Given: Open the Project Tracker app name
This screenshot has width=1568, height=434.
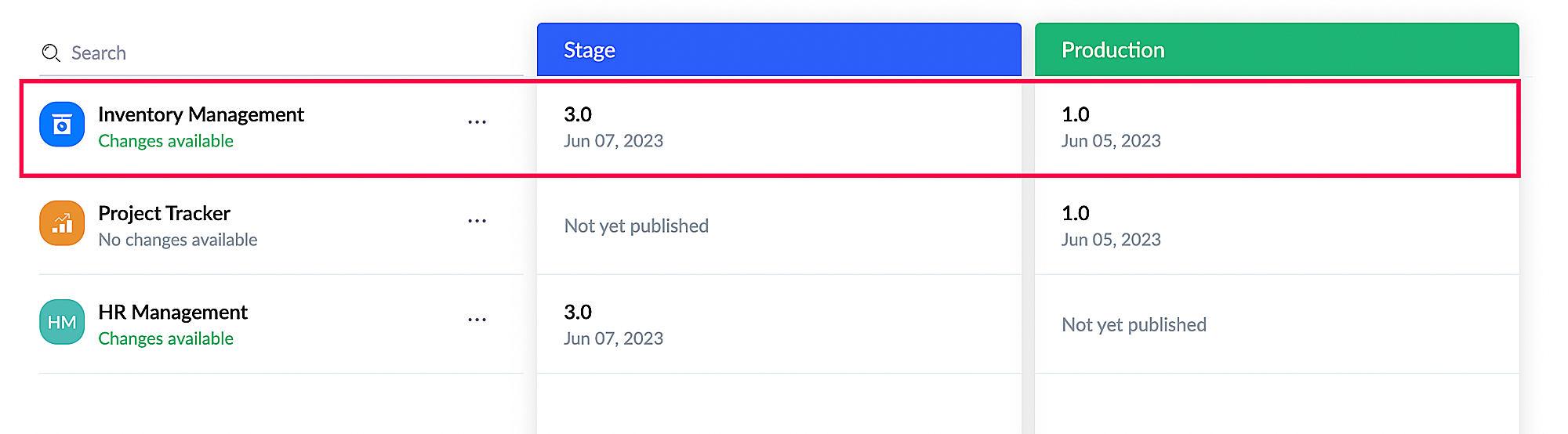Looking at the screenshot, I should tap(164, 213).
